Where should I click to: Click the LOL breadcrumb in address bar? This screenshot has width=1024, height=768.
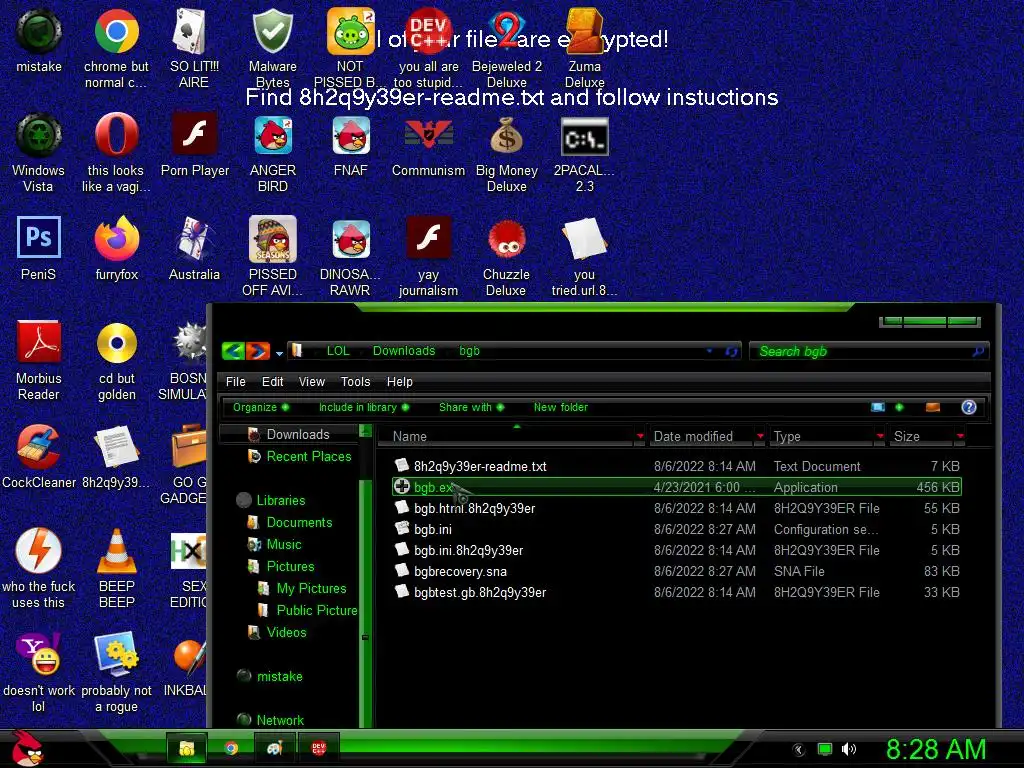click(x=338, y=351)
